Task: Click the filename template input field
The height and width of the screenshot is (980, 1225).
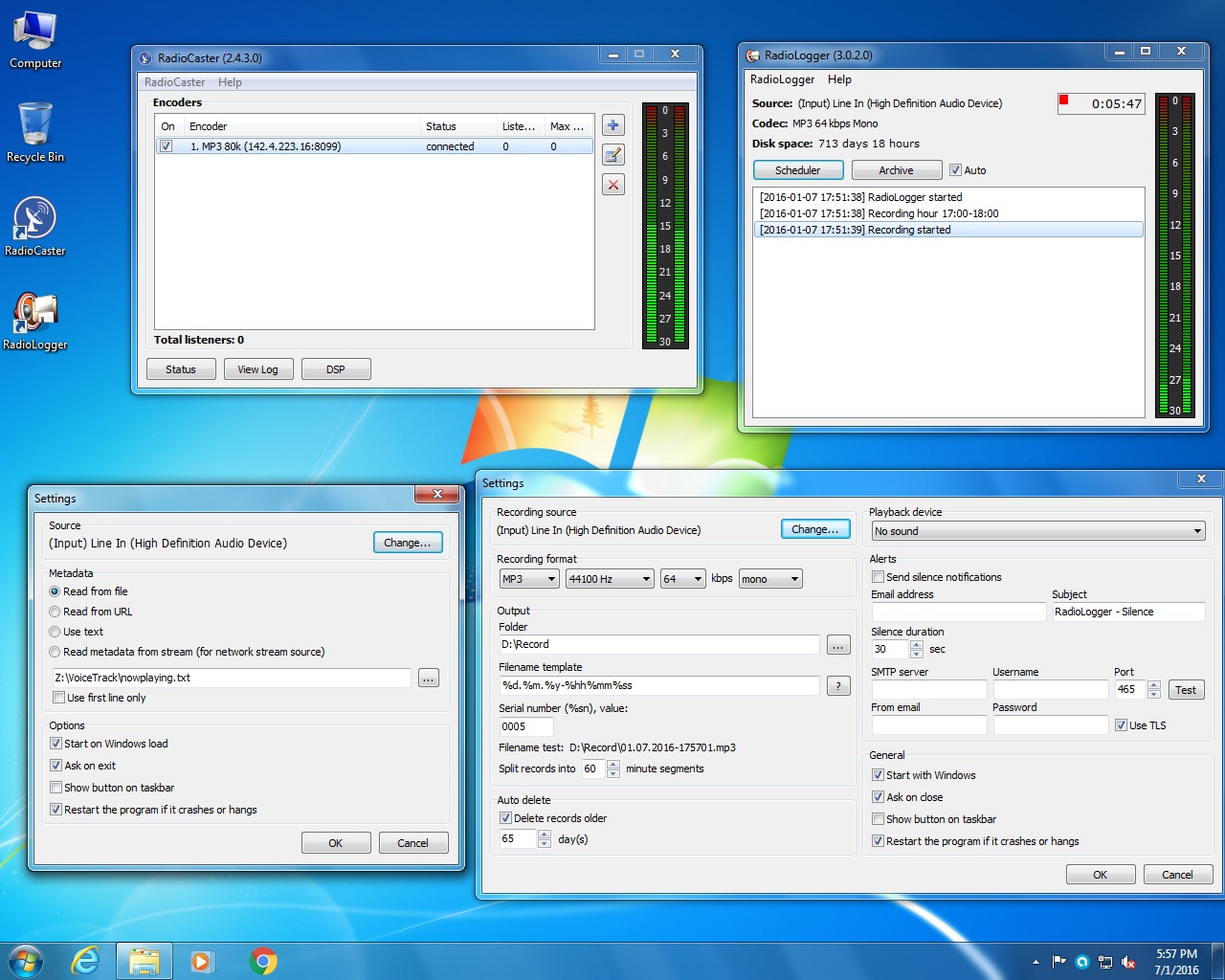Action: pyautogui.click(x=659, y=685)
